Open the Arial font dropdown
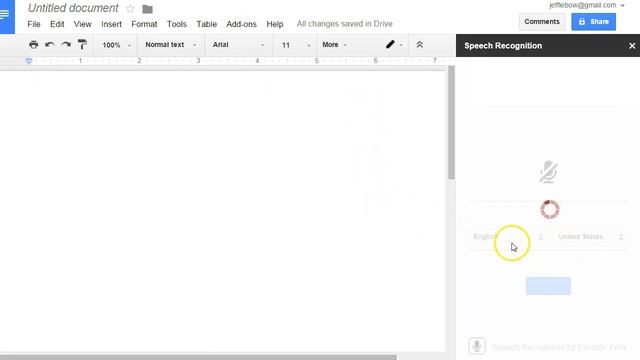640x360 pixels. pyautogui.click(x=238, y=44)
